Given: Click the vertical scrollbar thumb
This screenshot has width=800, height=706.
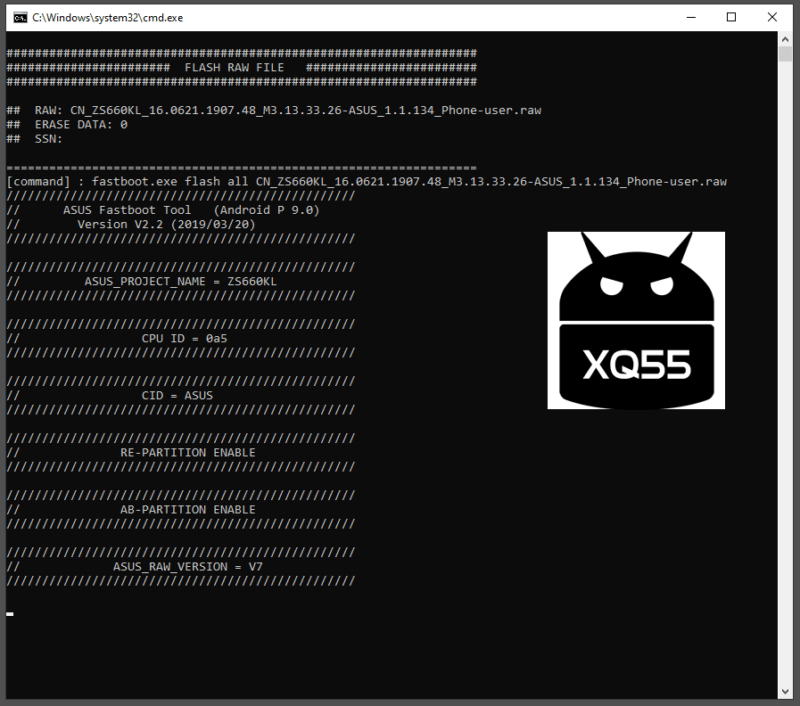Looking at the screenshot, I should tap(786, 54).
